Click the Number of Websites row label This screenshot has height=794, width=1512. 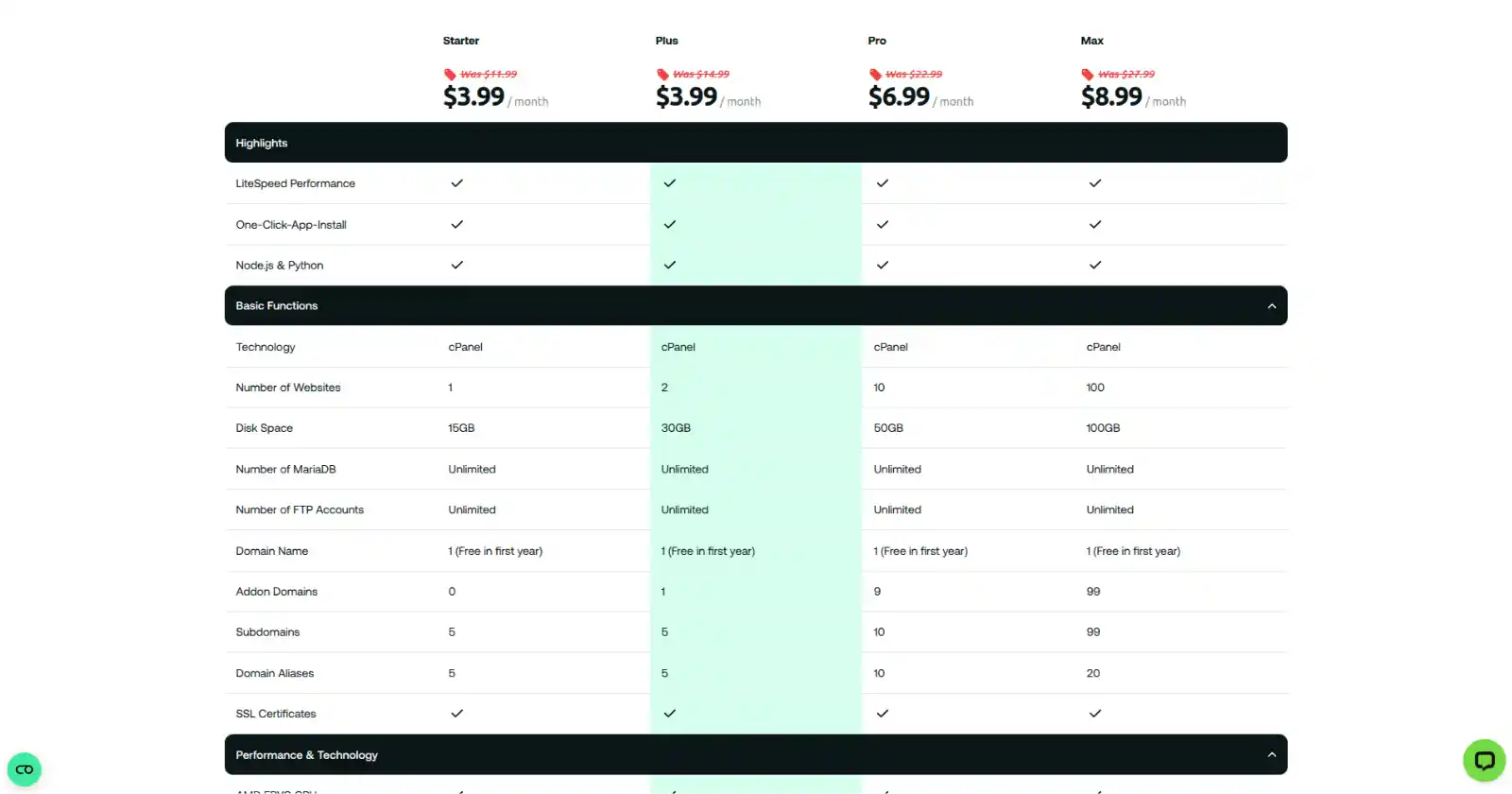coord(288,388)
